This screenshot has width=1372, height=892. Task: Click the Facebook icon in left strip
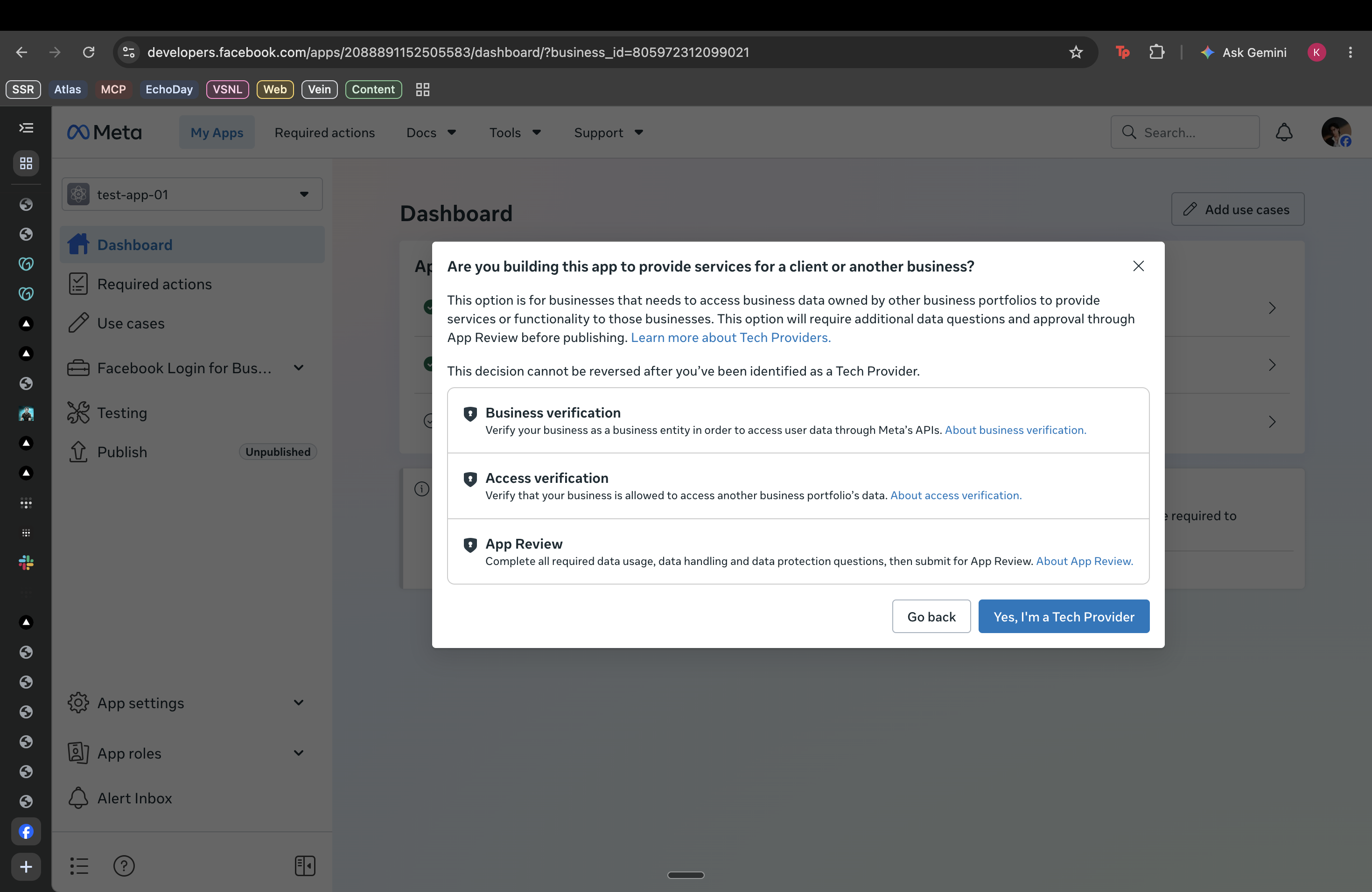(26, 831)
